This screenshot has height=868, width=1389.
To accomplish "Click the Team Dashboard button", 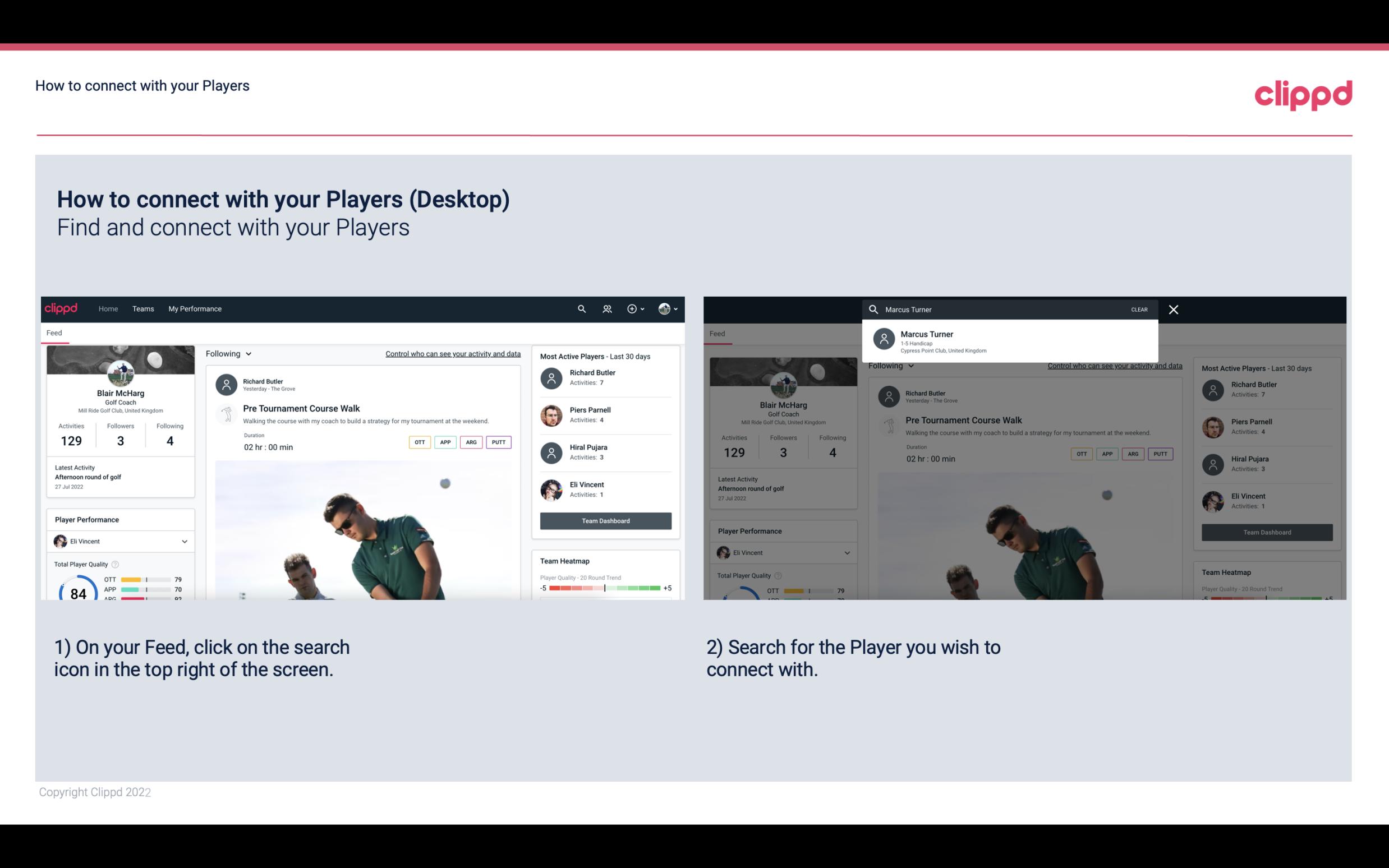I will pyautogui.click(x=605, y=520).
